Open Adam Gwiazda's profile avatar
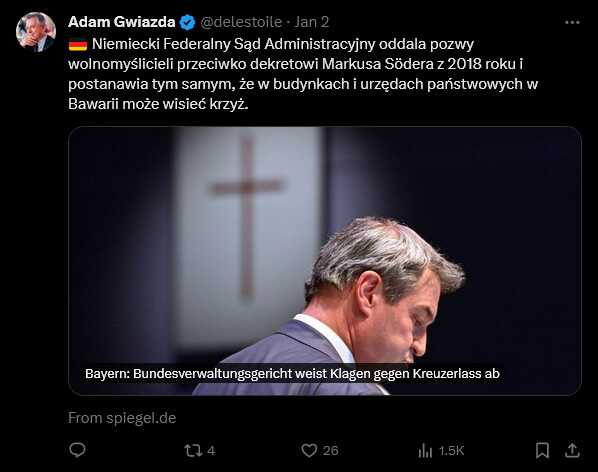Screen dimensions: 598x472 pyautogui.click(x=36, y=32)
